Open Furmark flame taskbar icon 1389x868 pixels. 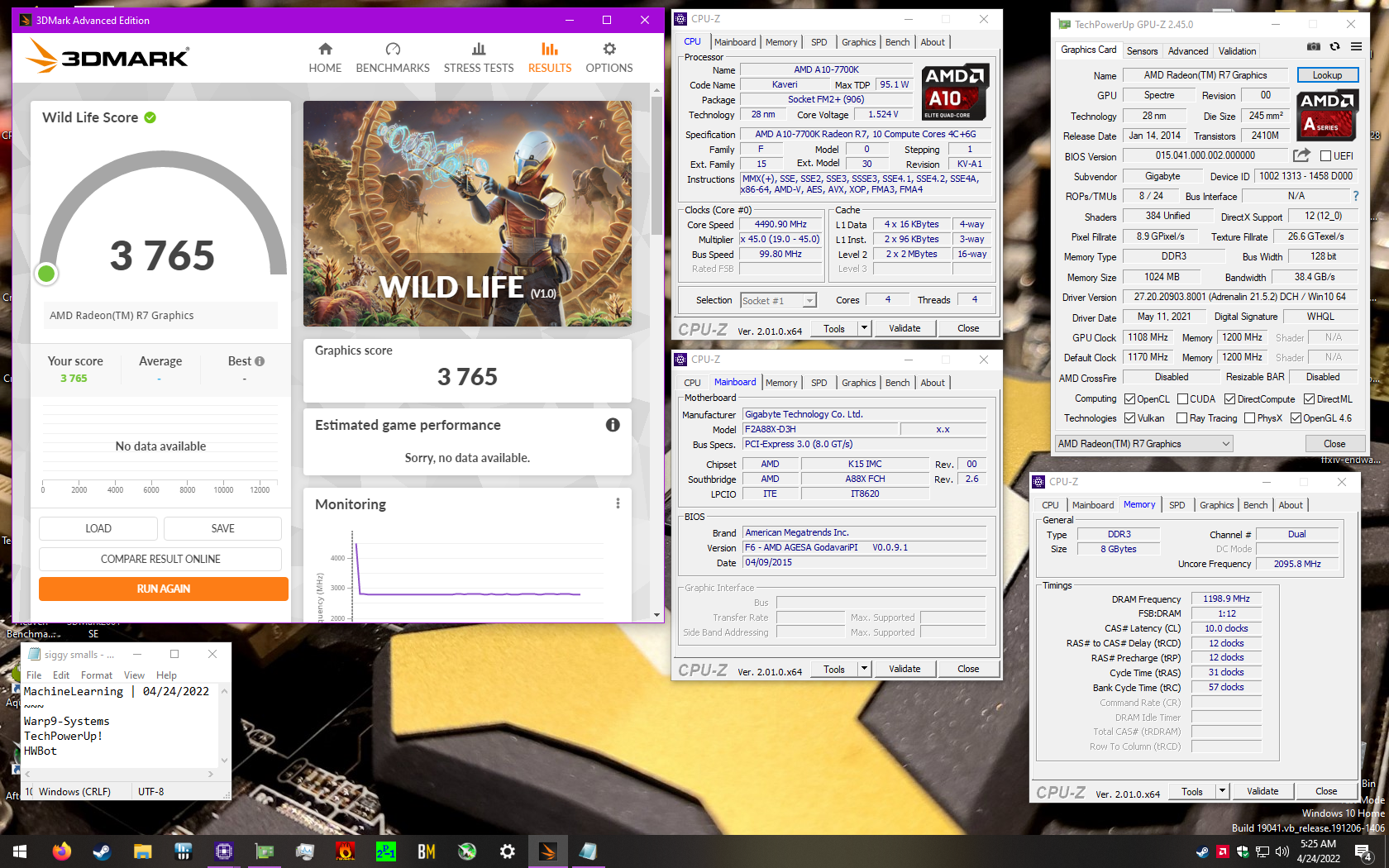346,851
